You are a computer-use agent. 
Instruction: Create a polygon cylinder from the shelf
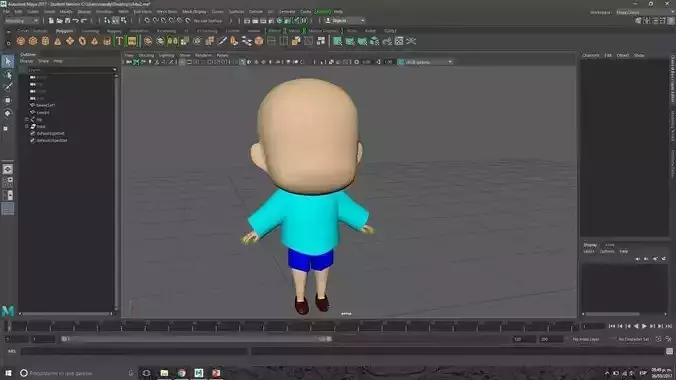(x=45, y=41)
